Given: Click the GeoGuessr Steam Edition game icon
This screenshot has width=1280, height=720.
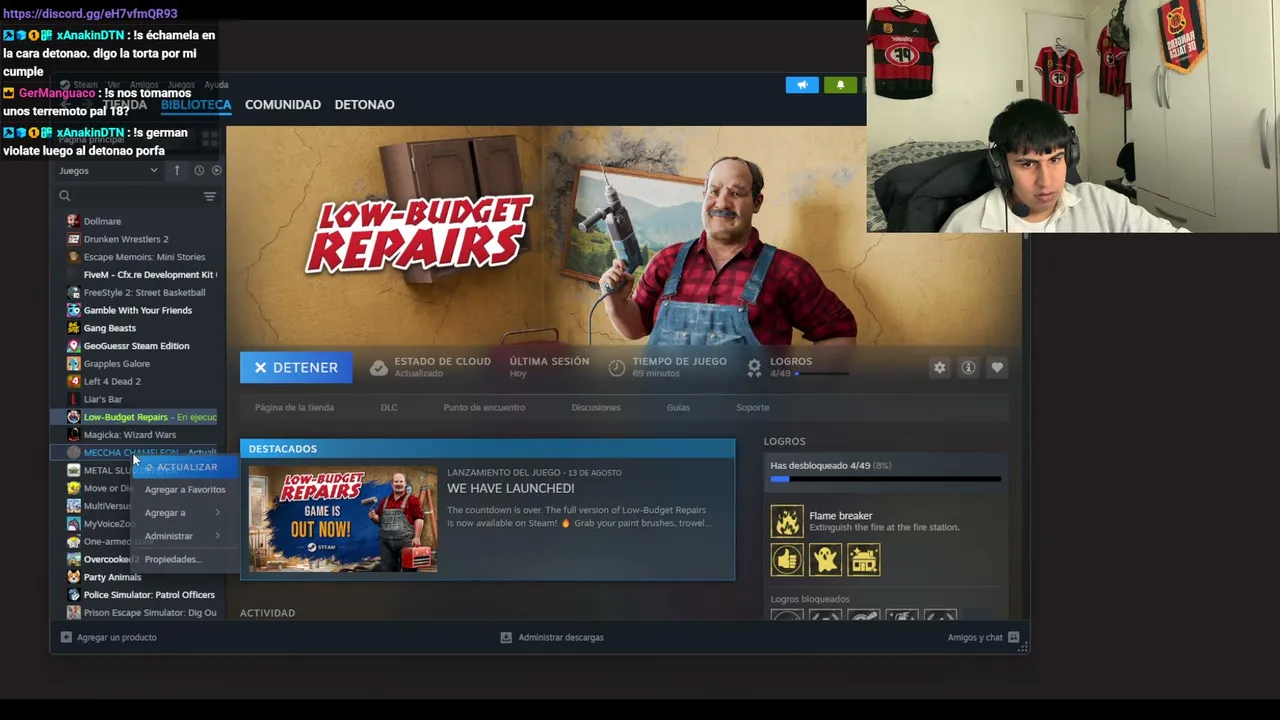Looking at the screenshot, I should pos(73,346).
